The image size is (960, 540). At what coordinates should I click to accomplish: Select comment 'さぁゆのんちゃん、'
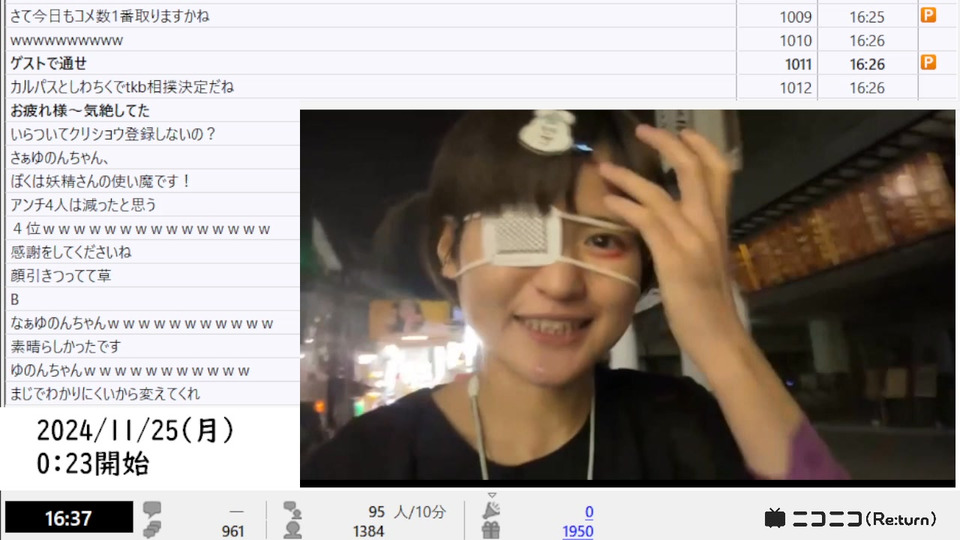pyautogui.click(x=59, y=158)
